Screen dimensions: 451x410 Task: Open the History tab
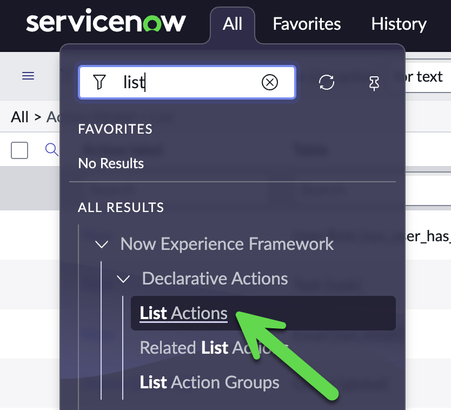399,24
